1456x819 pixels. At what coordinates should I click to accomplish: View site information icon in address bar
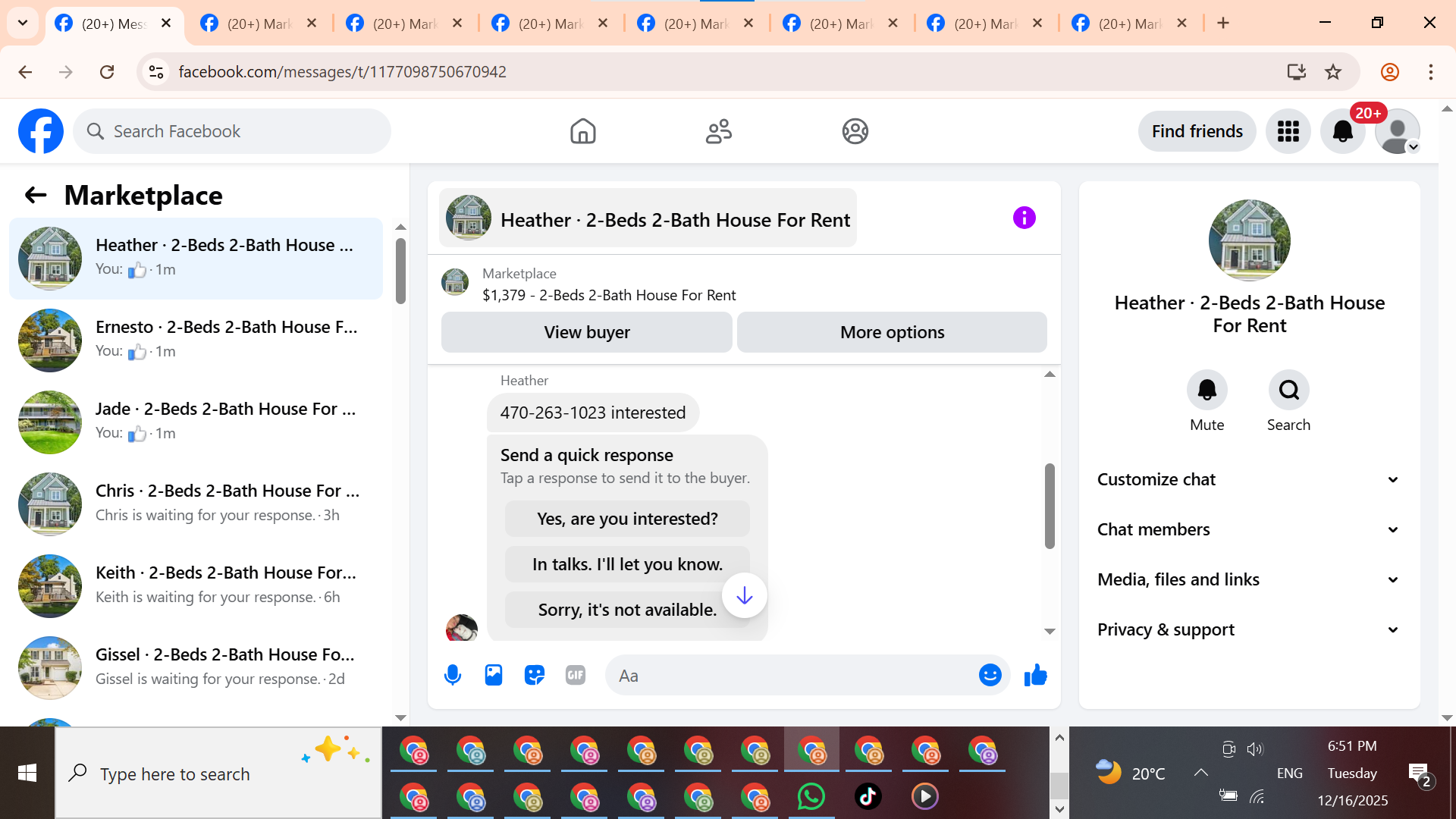click(156, 72)
